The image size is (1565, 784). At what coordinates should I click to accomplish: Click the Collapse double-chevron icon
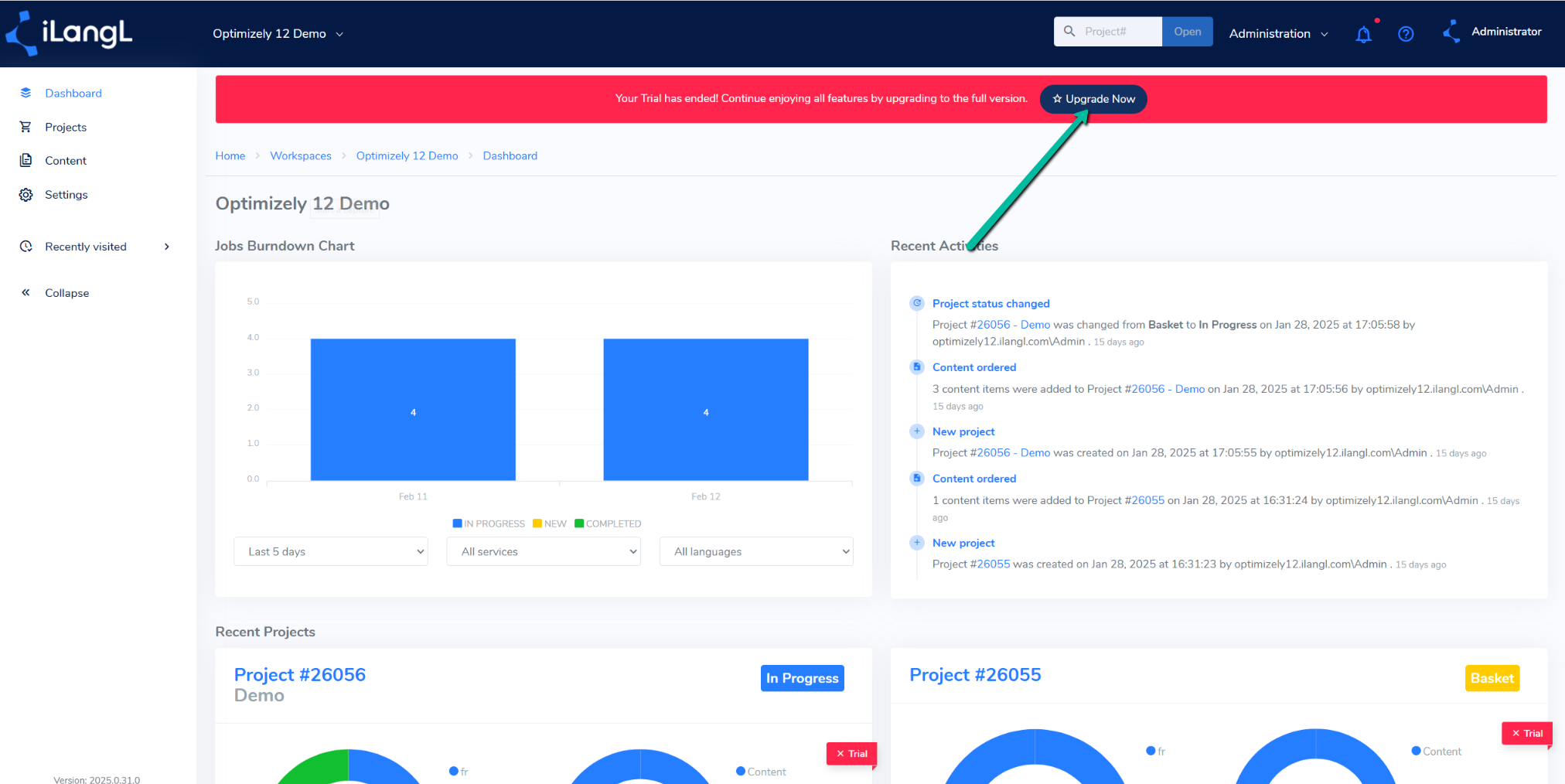click(26, 292)
